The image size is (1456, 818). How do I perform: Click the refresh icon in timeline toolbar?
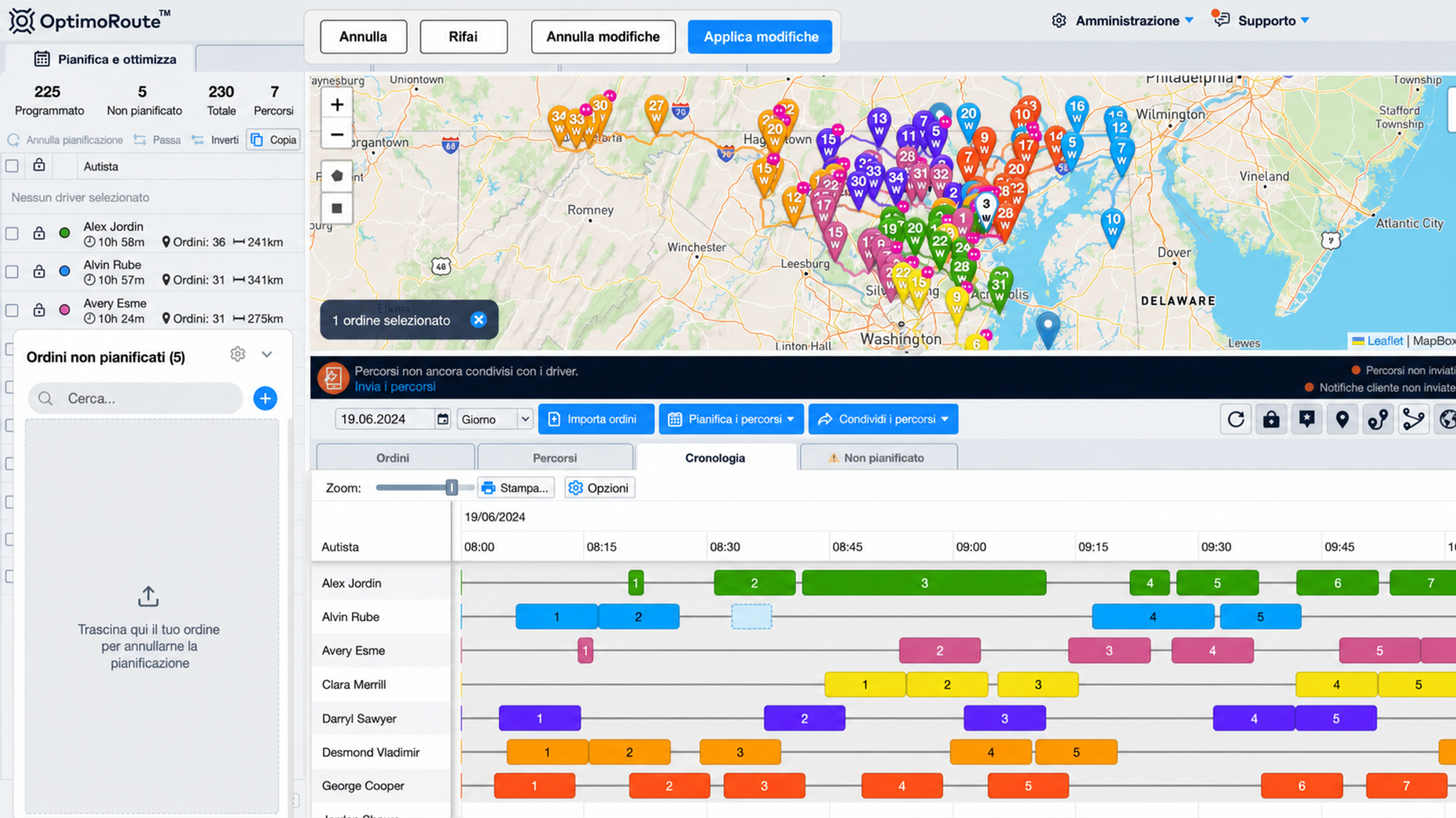point(1236,420)
